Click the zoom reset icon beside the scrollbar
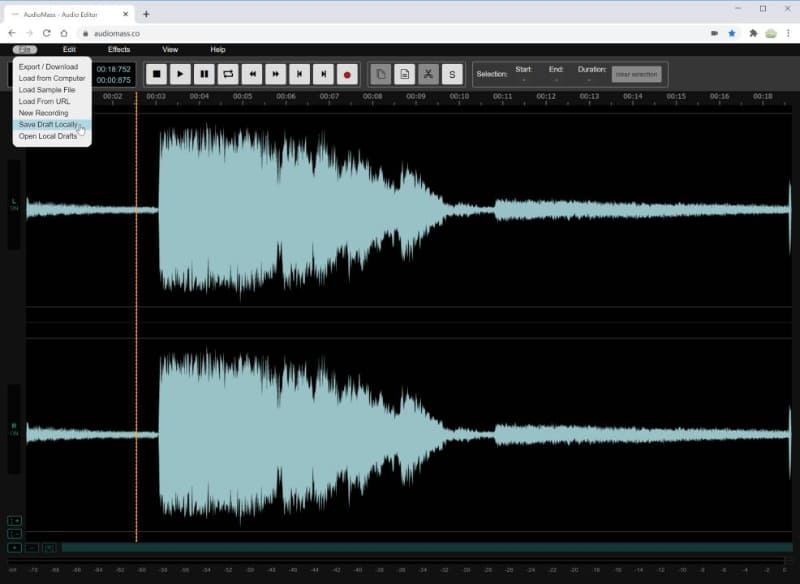 49,548
